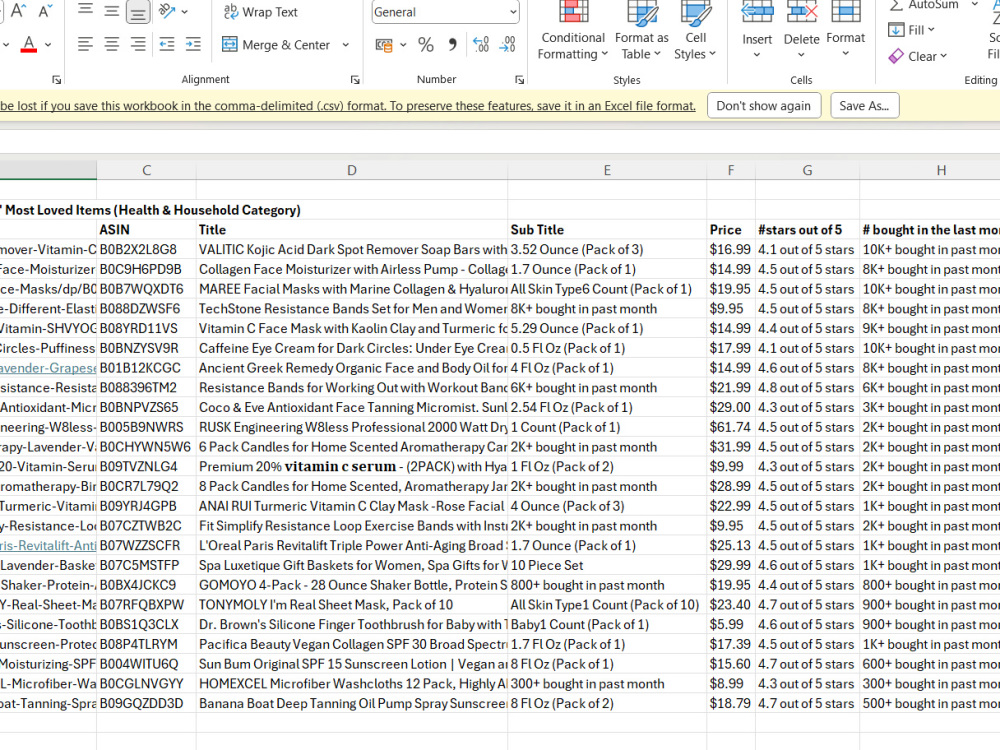Select the ASIN header cell
Viewport: 1000px width, 750px height.
147,230
